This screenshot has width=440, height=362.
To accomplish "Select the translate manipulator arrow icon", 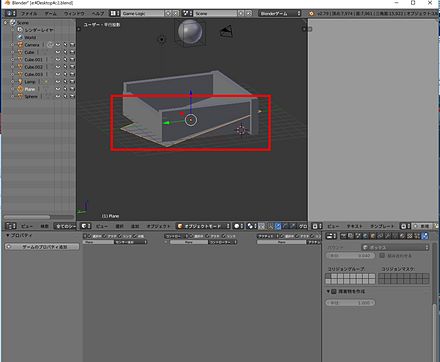I will point(278,226).
